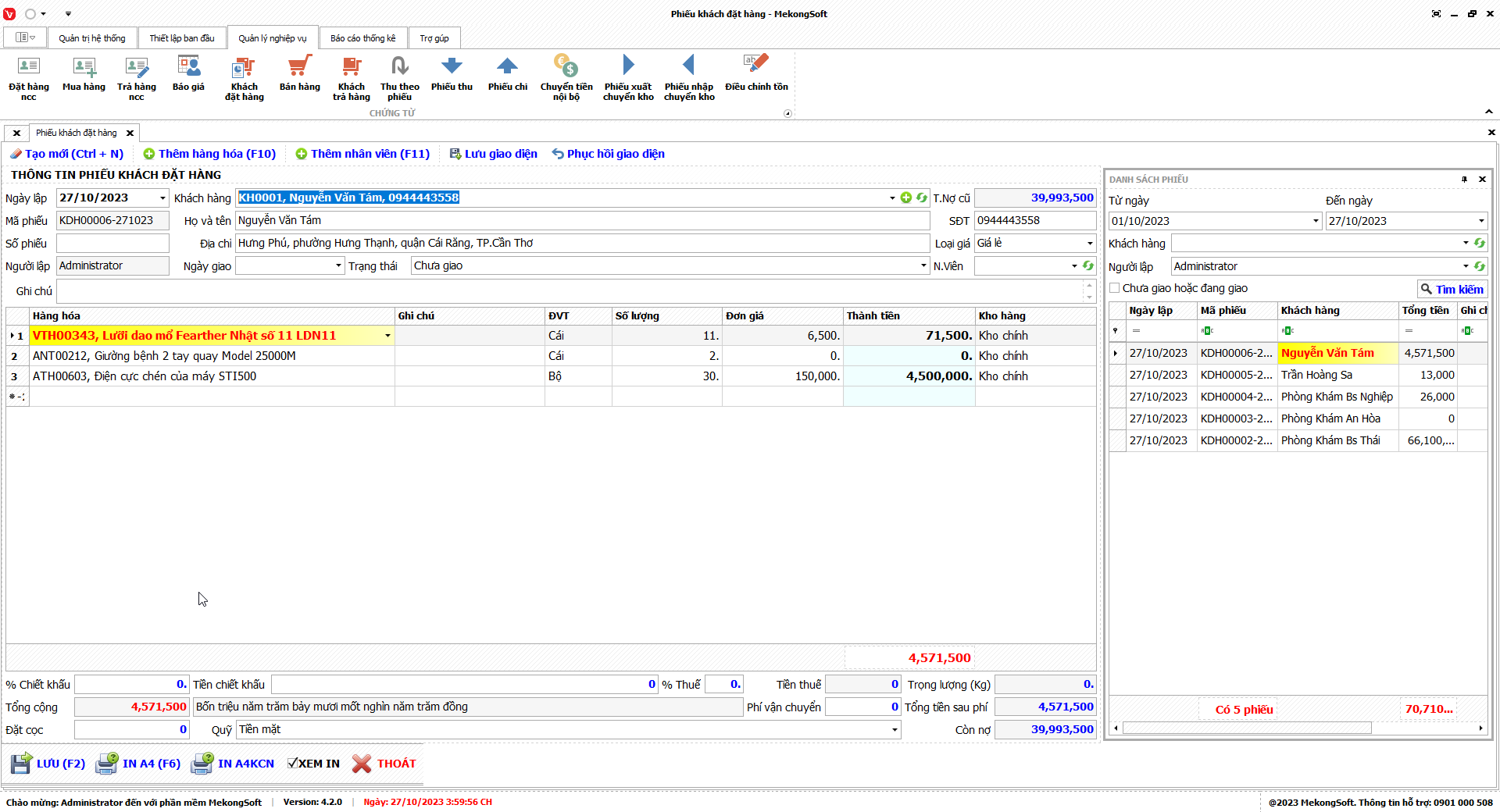Enable Chưa giao hoặc đang giao checkbox
This screenshot has width=1500, height=812.
(x=1115, y=288)
